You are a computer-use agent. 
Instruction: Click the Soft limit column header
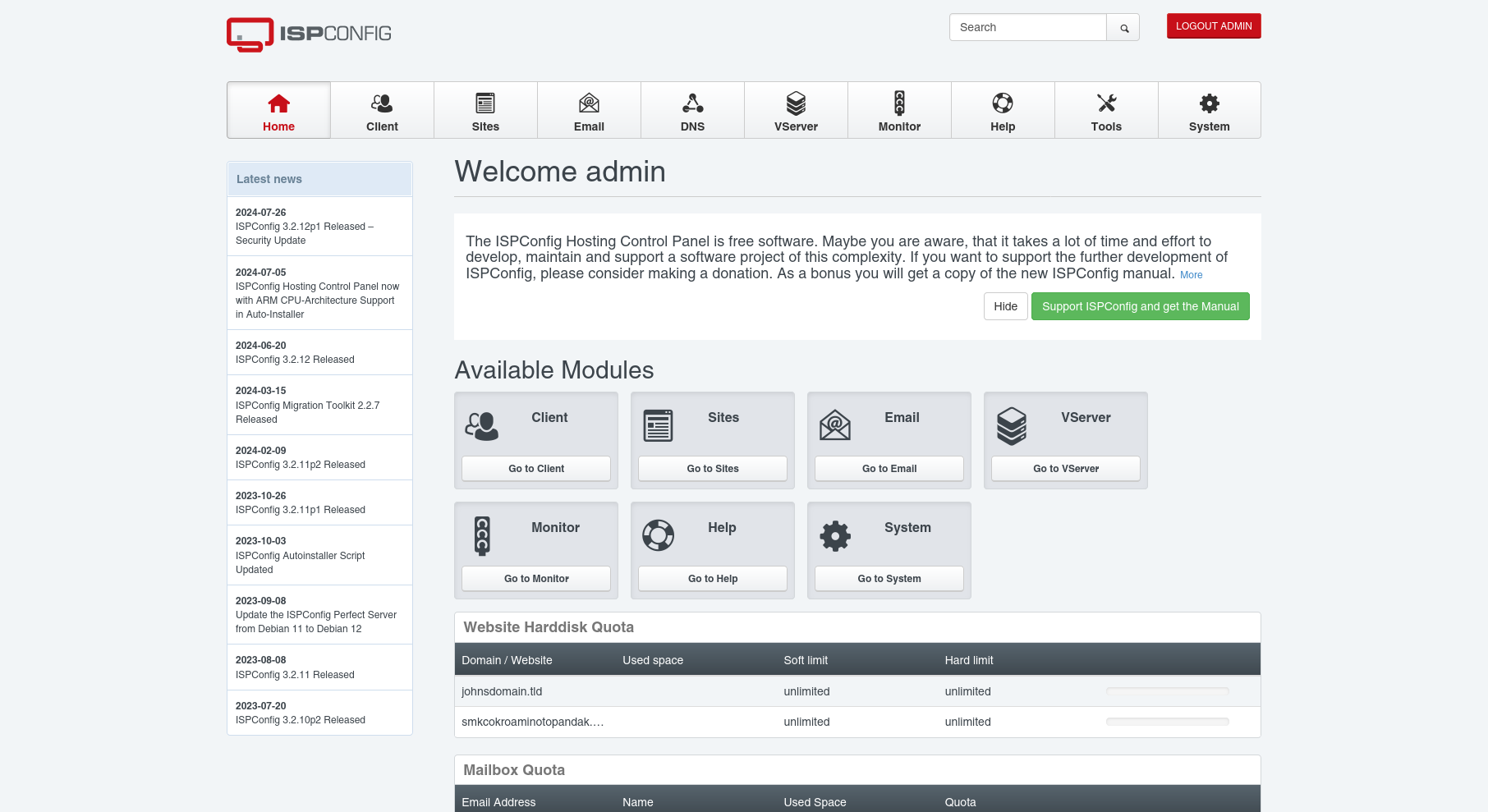coord(806,660)
